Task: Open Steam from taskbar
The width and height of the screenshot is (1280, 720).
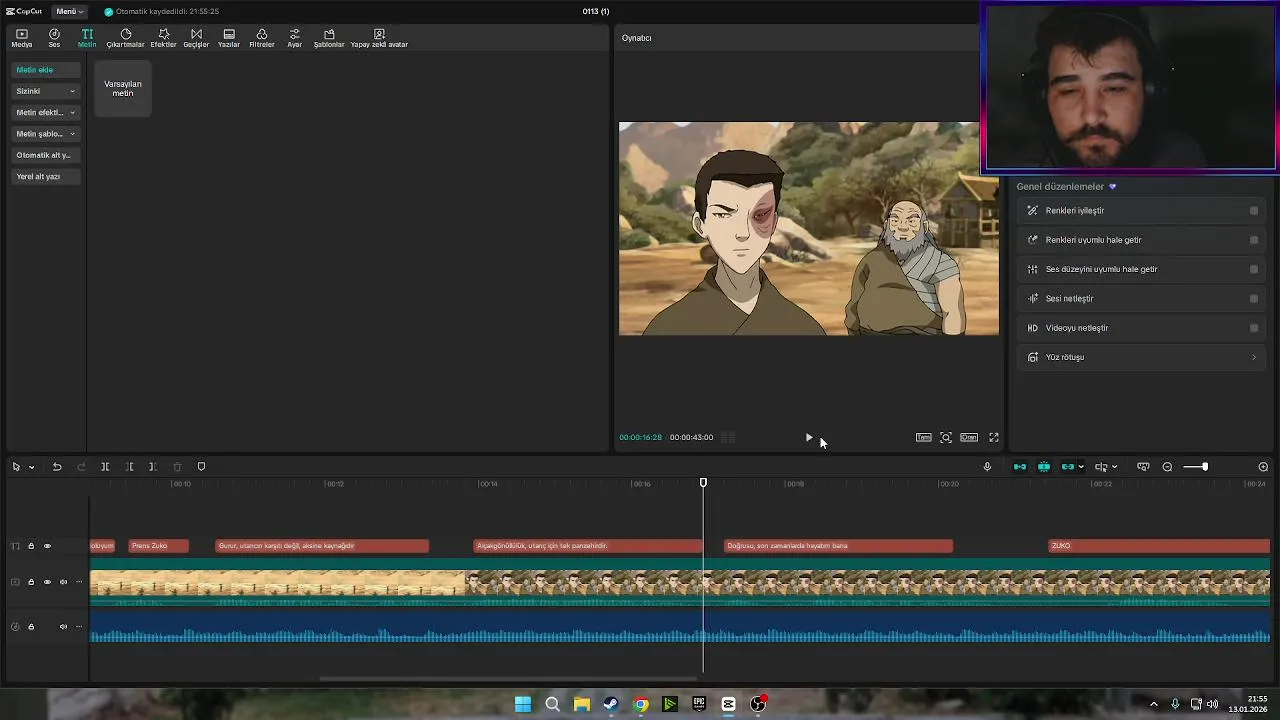Action: 611,704
